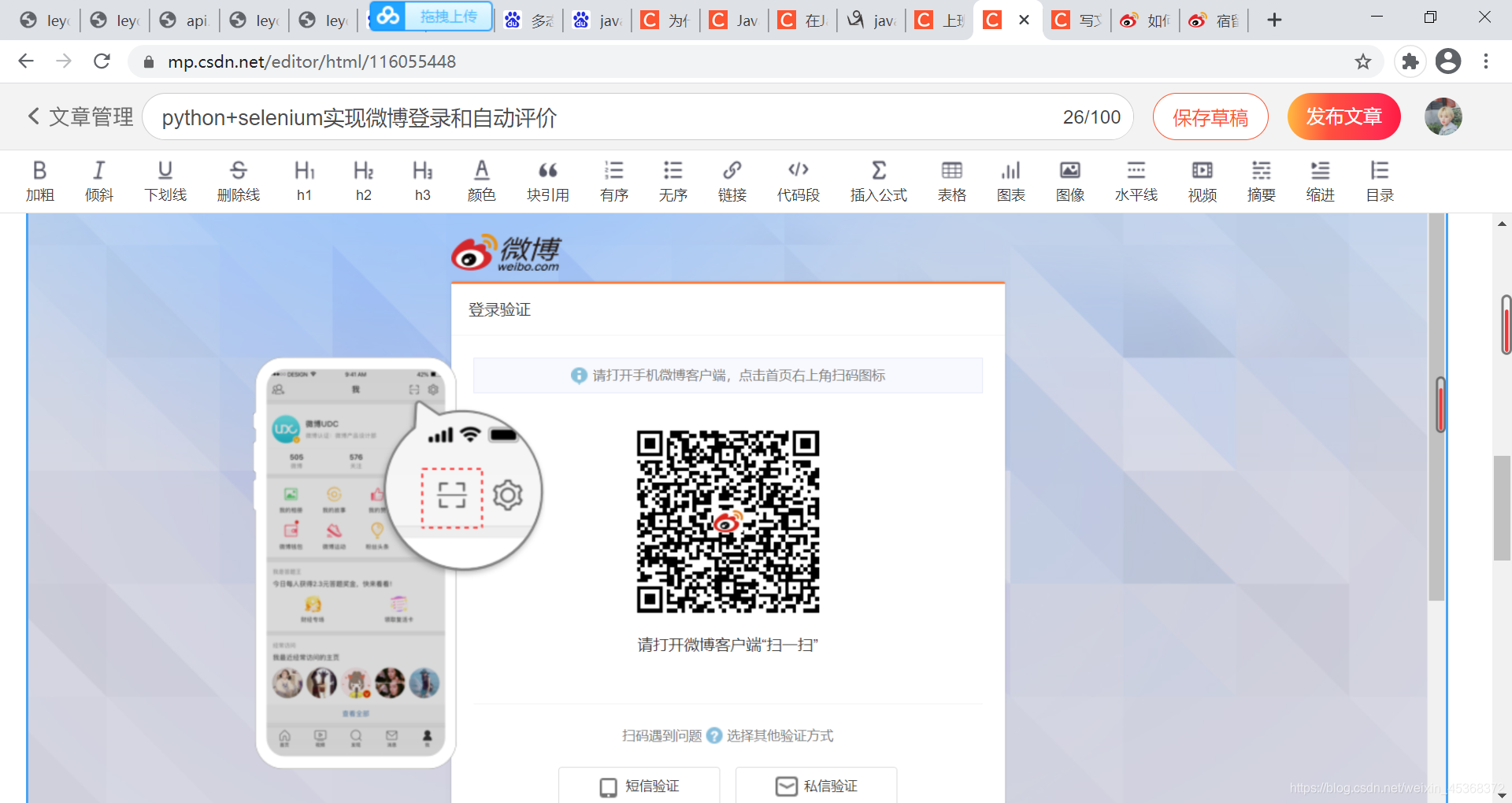Apply strikethrough (删除线) formatting
This screenshot has height=803, width=1512.
[239, 181]
